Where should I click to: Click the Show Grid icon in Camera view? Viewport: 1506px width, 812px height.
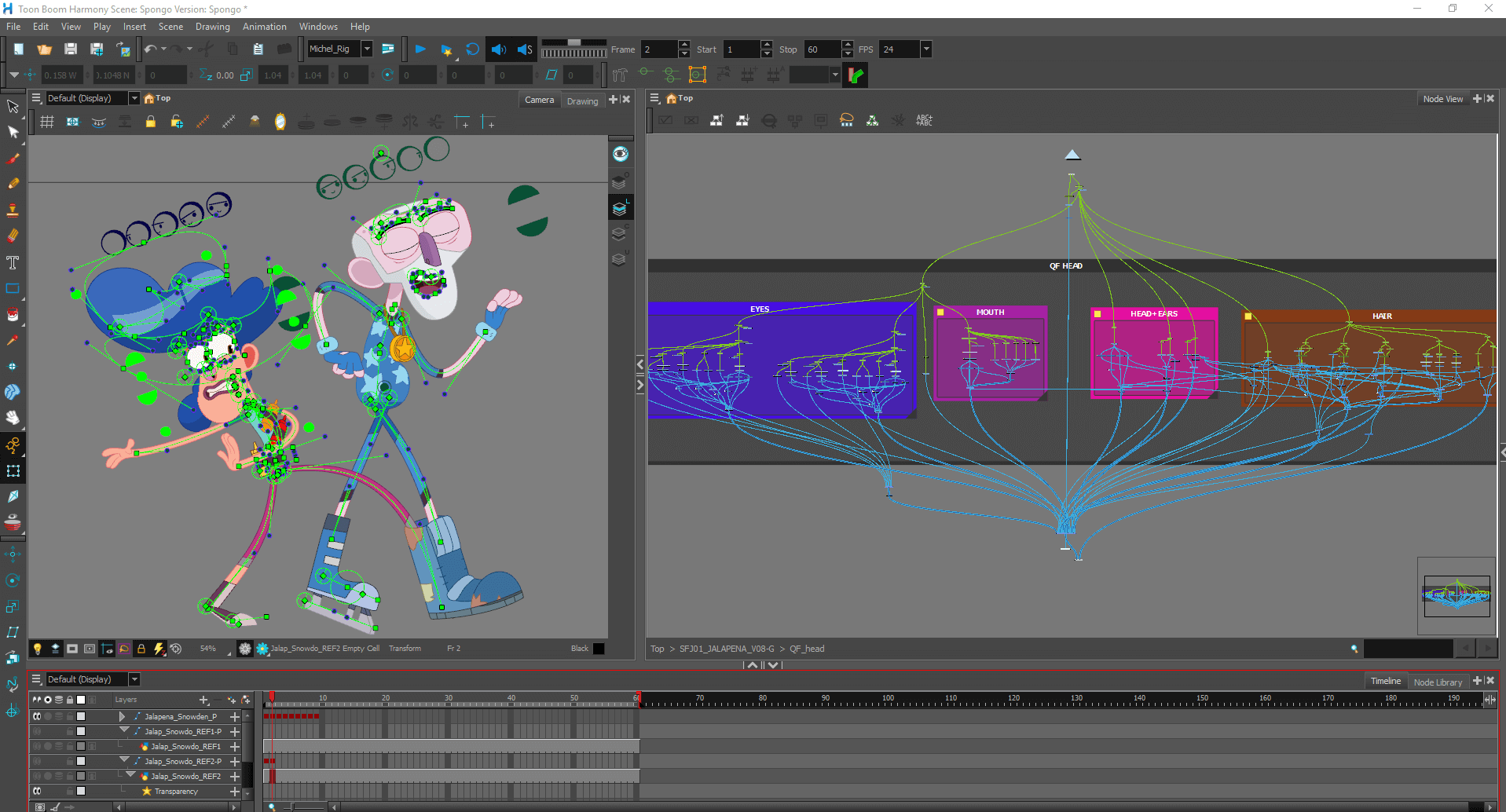pyautogui.click(x=47, y=122)
